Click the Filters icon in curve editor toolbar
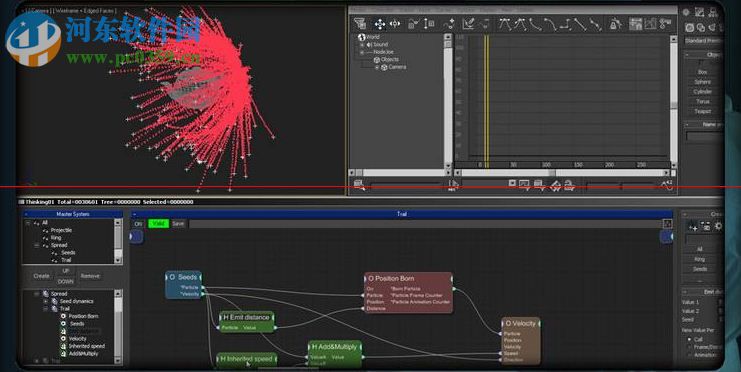This screenshot has width=741, height=372. pyautogui.click(x=360, y=24)
